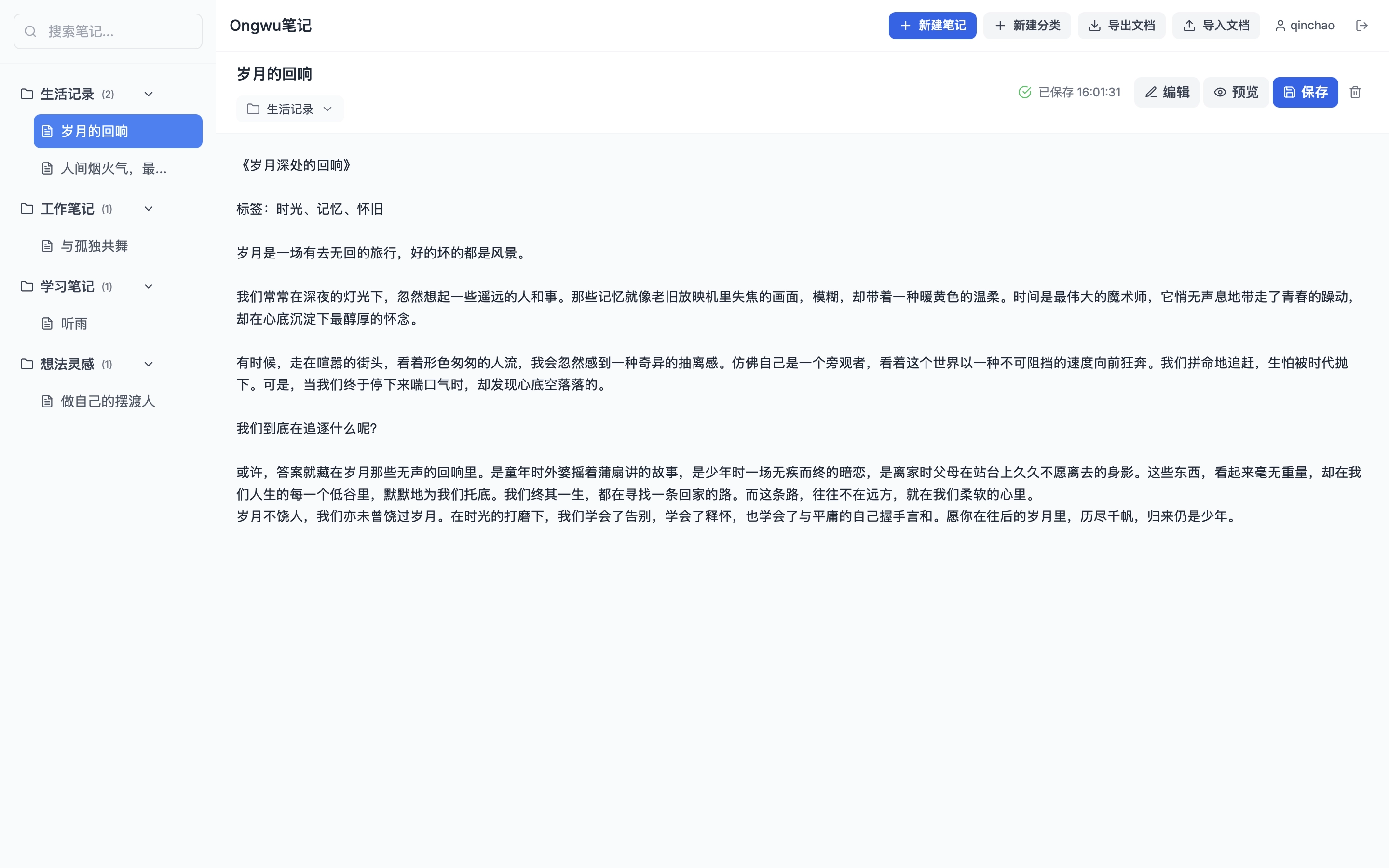The width and height of the screenshot is (1389, 868).
Task: Open the 人间烟火气 note
Action: click(118, 168)
